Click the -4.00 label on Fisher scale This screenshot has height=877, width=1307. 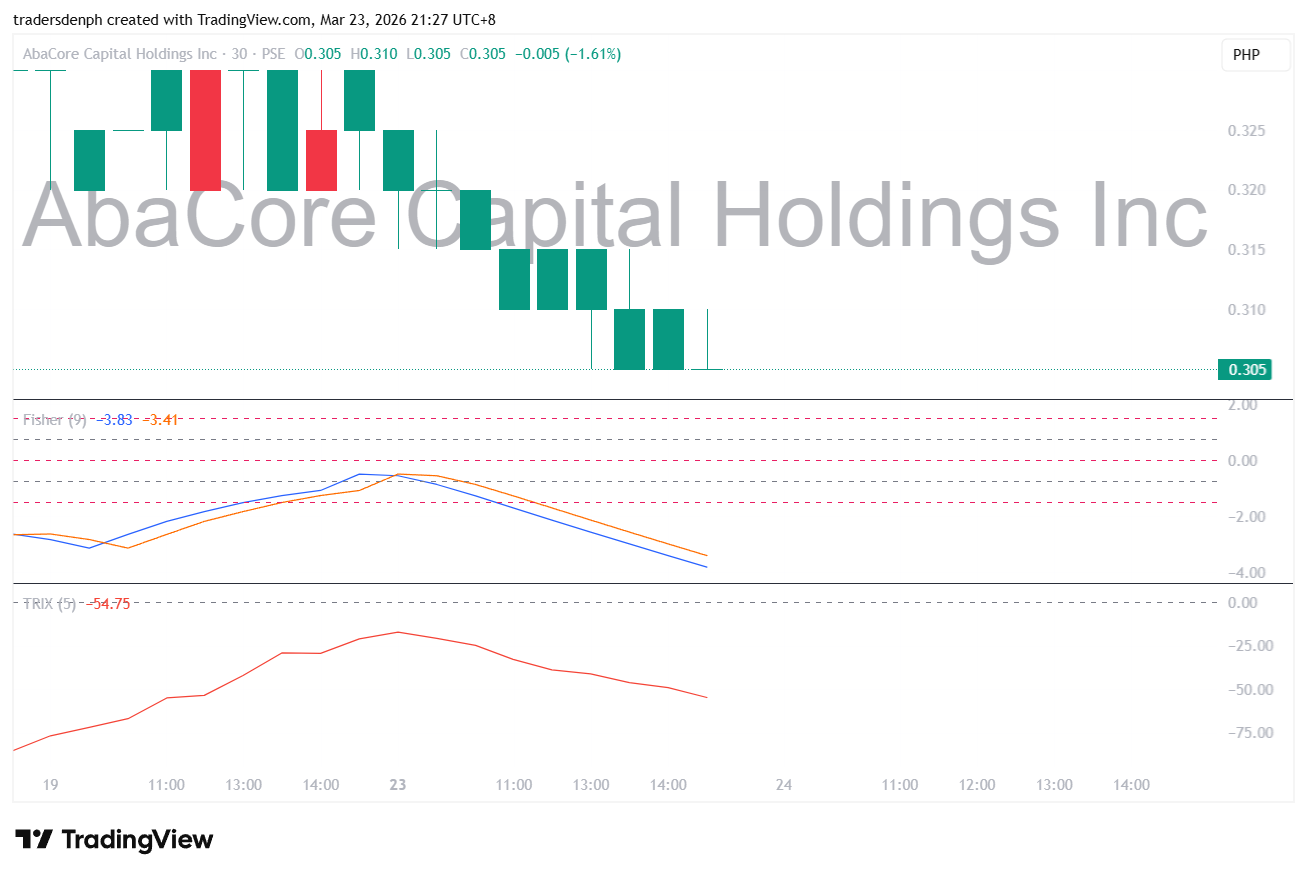pyautogui.click(x=1246, y=573)
